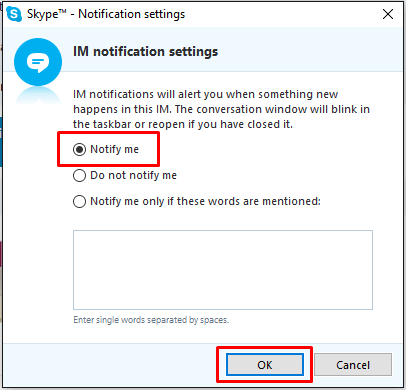
Task: Click the 'IM notification settings' heading
Action: click(x=145, y=52)
